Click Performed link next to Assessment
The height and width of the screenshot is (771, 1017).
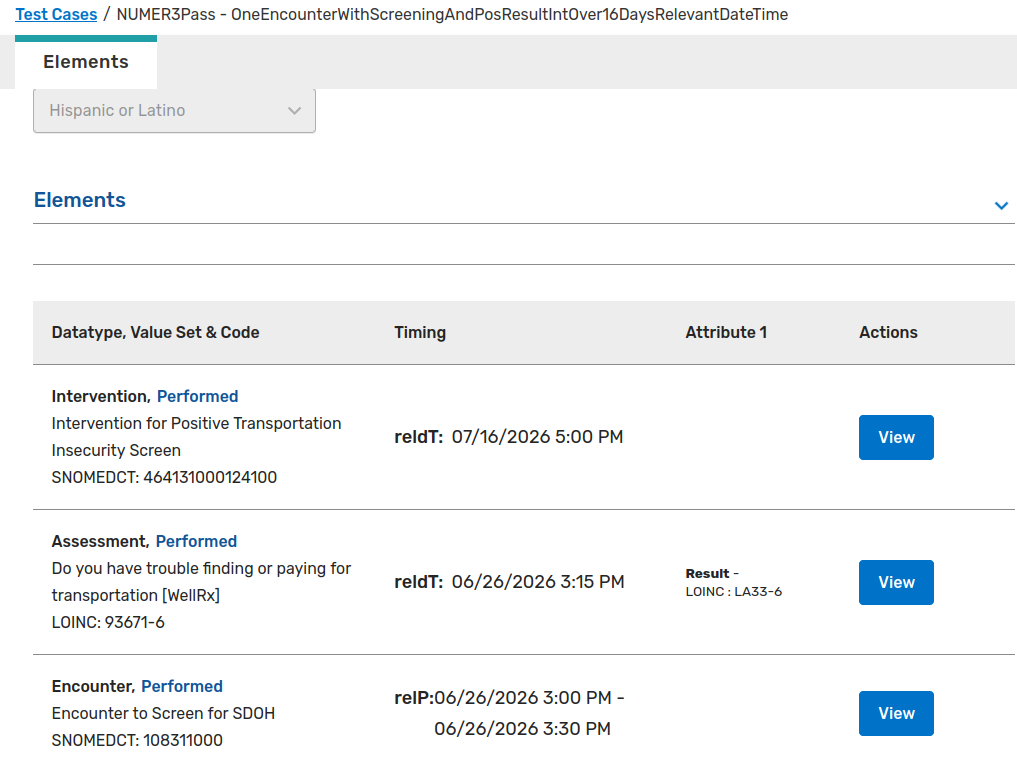[x=196, y=541]
